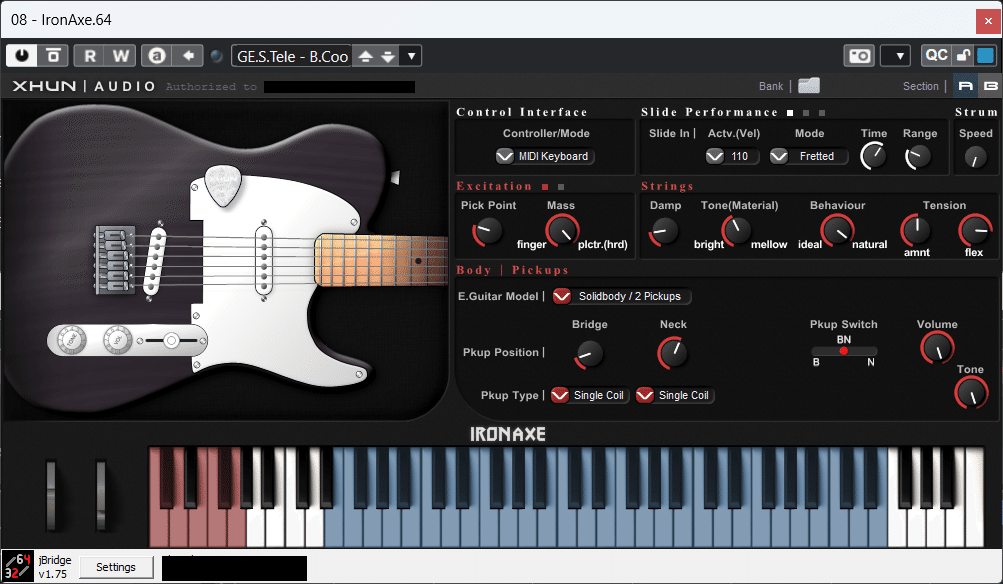
Task: Click the Bank label
Action: click(x=771, y=86)
